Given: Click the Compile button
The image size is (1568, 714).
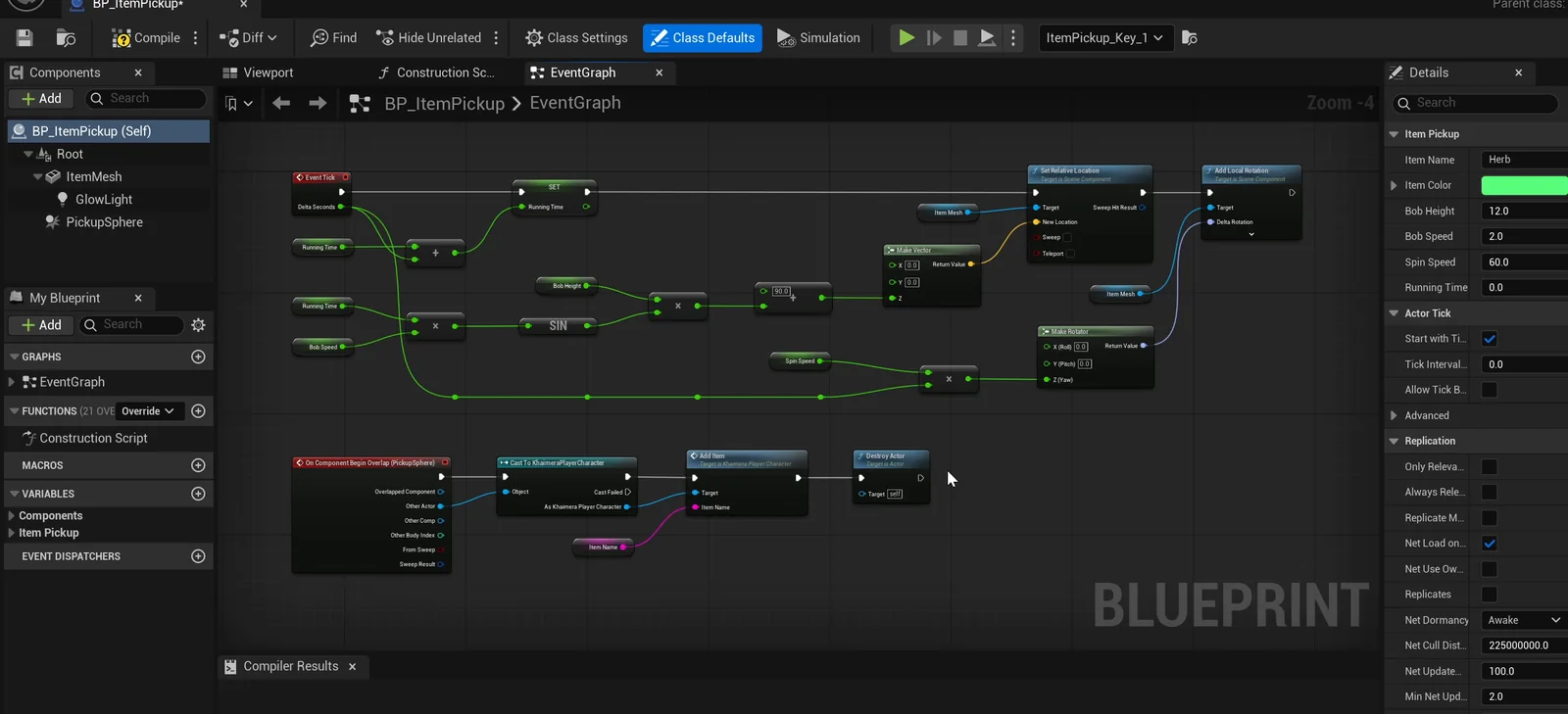Looking at the screenshot, I should (146, 38).
